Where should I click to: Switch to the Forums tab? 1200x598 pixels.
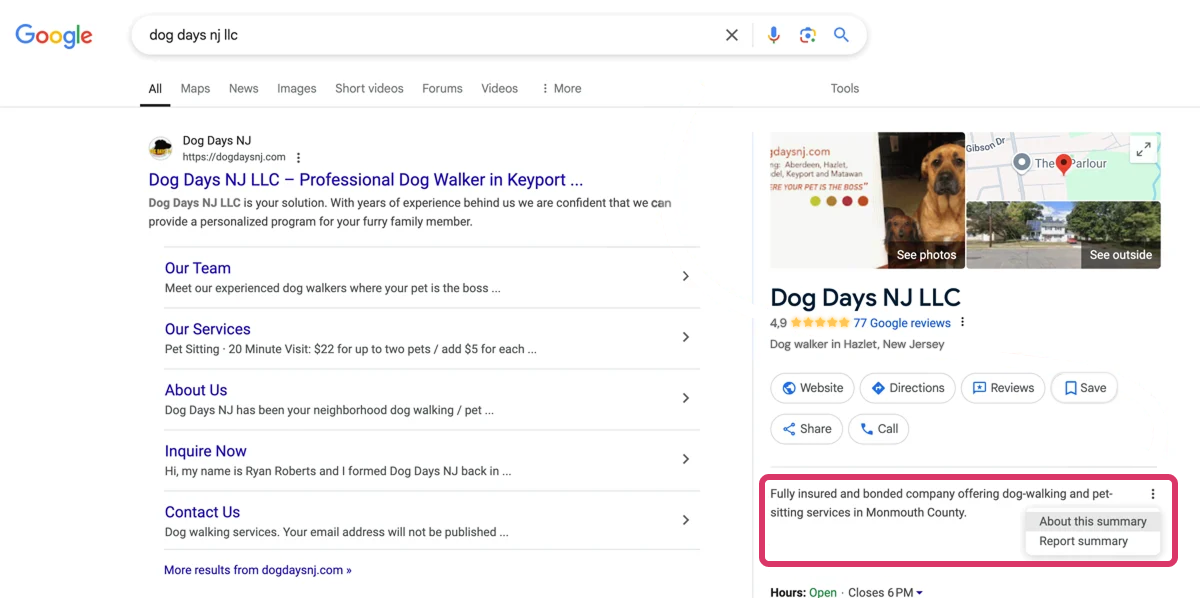442,88
